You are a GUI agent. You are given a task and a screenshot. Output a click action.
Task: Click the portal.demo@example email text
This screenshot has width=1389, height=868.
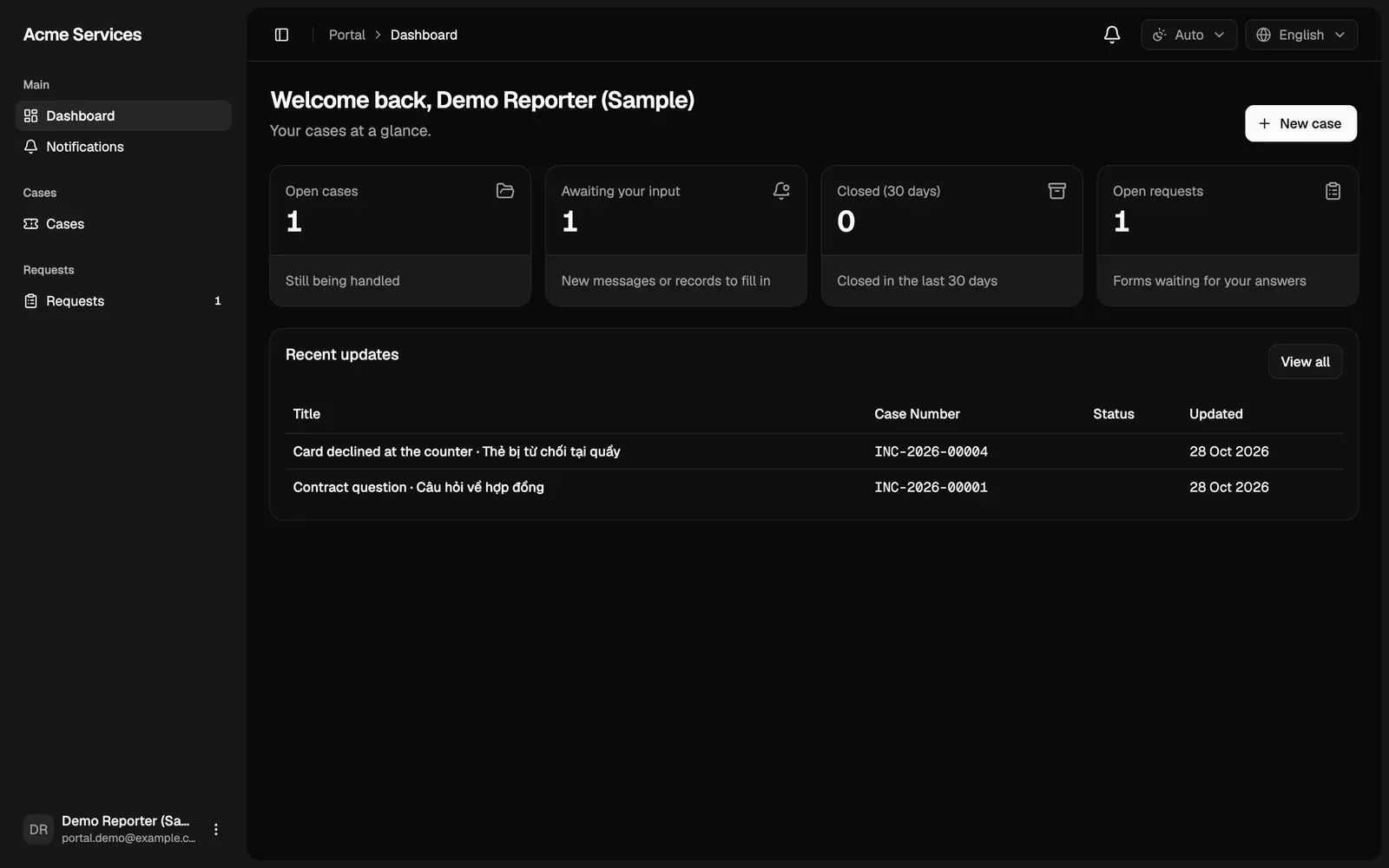(x=128, y=838)
